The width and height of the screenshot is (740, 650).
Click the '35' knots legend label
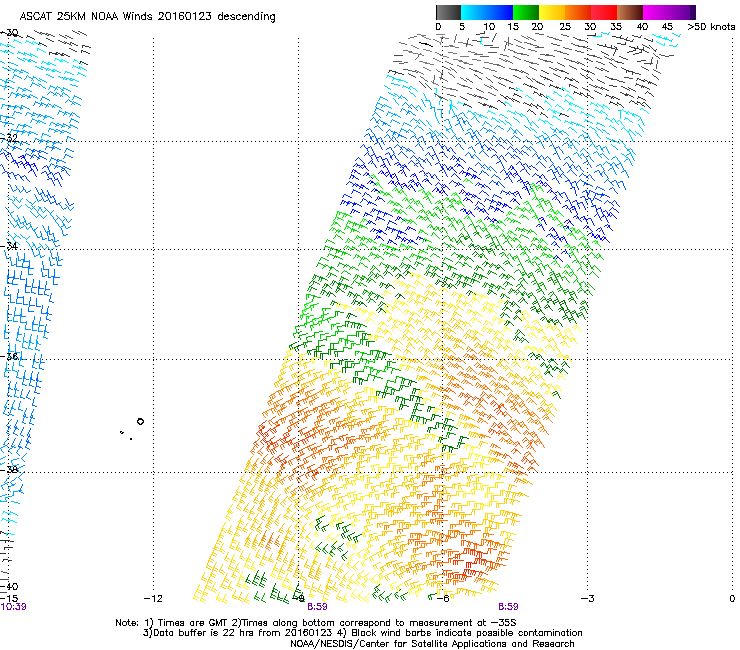pyautogui.click(x=616, y=27)
